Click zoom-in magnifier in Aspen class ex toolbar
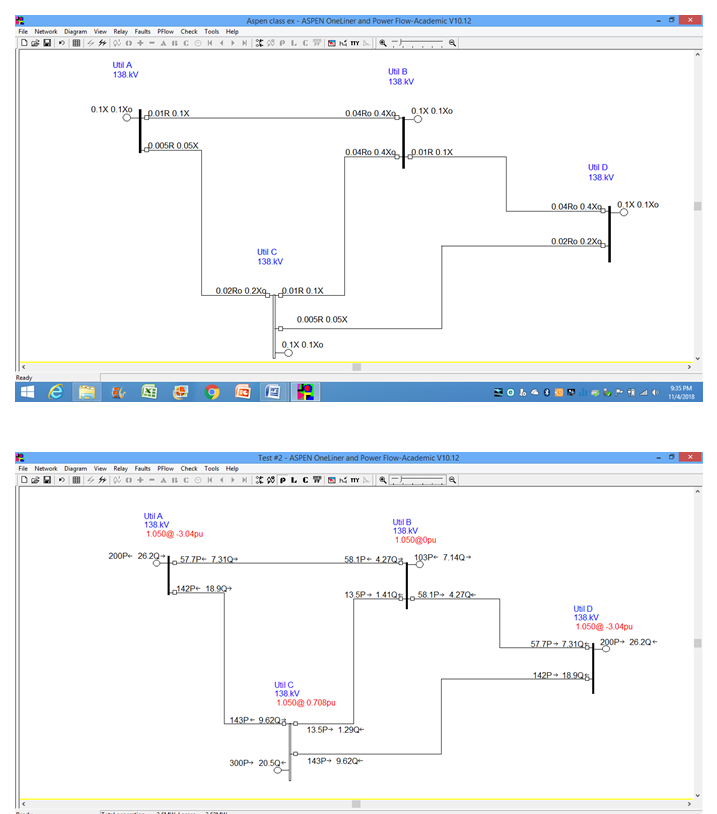The image size is (717, 814). 383,43
